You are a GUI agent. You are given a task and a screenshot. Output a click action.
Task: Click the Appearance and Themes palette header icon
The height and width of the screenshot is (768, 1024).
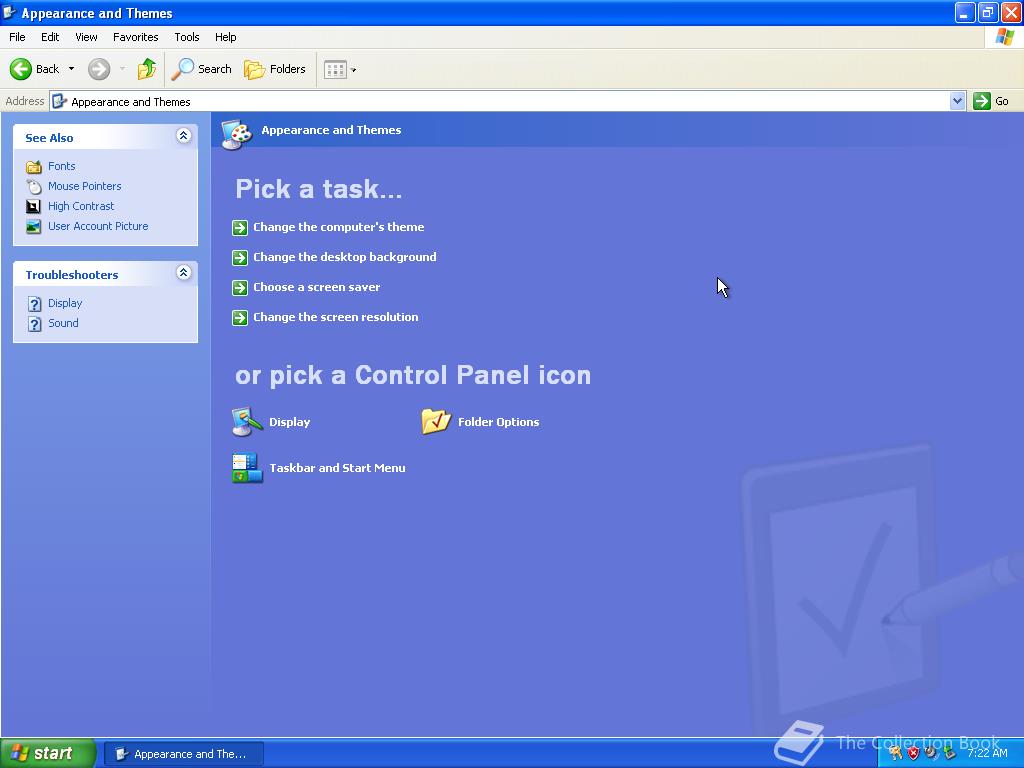236,133
